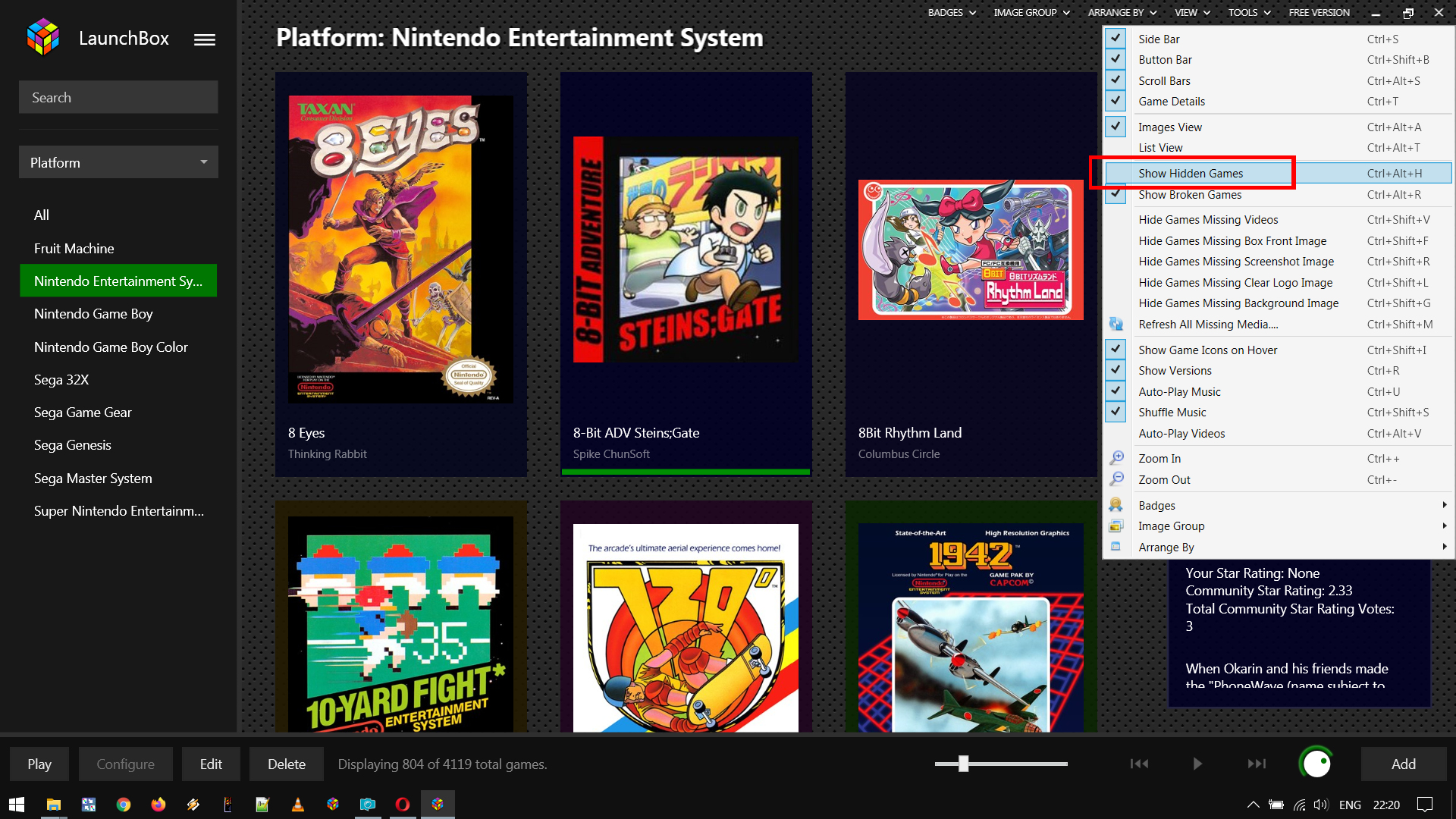This screenshot has height=819, width=1456.
Task: Launch Google Chrome from taskbar
Action: coord(123,805)
